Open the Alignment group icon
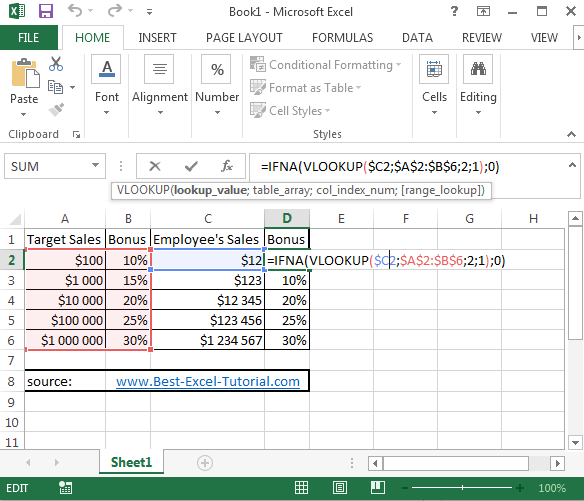The width and height of the screenshot is (584, 501). 159,69
